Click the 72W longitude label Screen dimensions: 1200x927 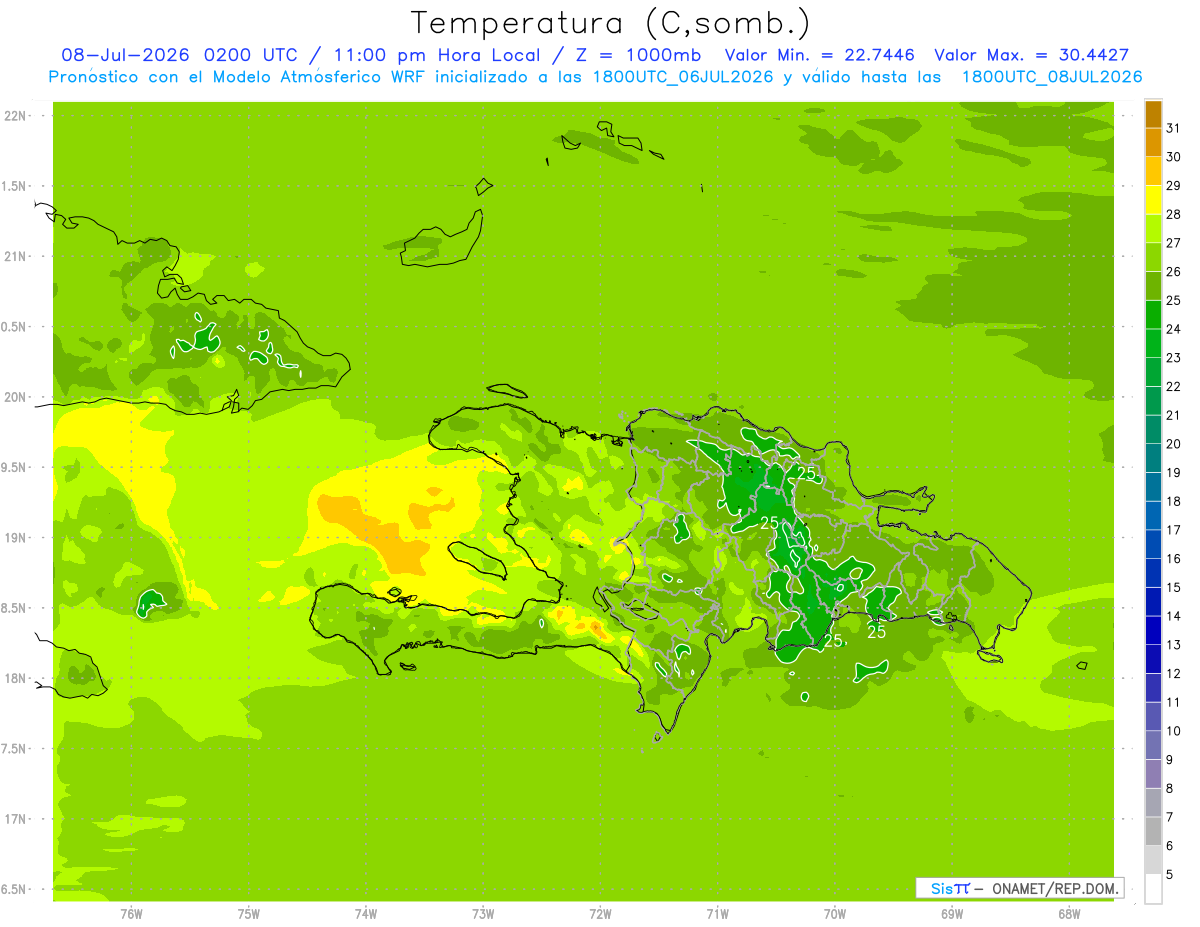pos(600,914)
